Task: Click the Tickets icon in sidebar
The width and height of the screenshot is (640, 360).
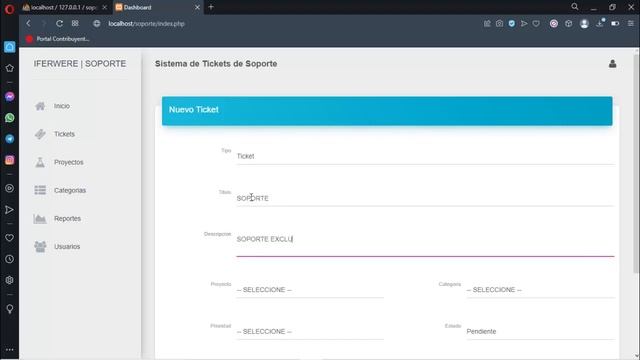Action: click(40, 134)
